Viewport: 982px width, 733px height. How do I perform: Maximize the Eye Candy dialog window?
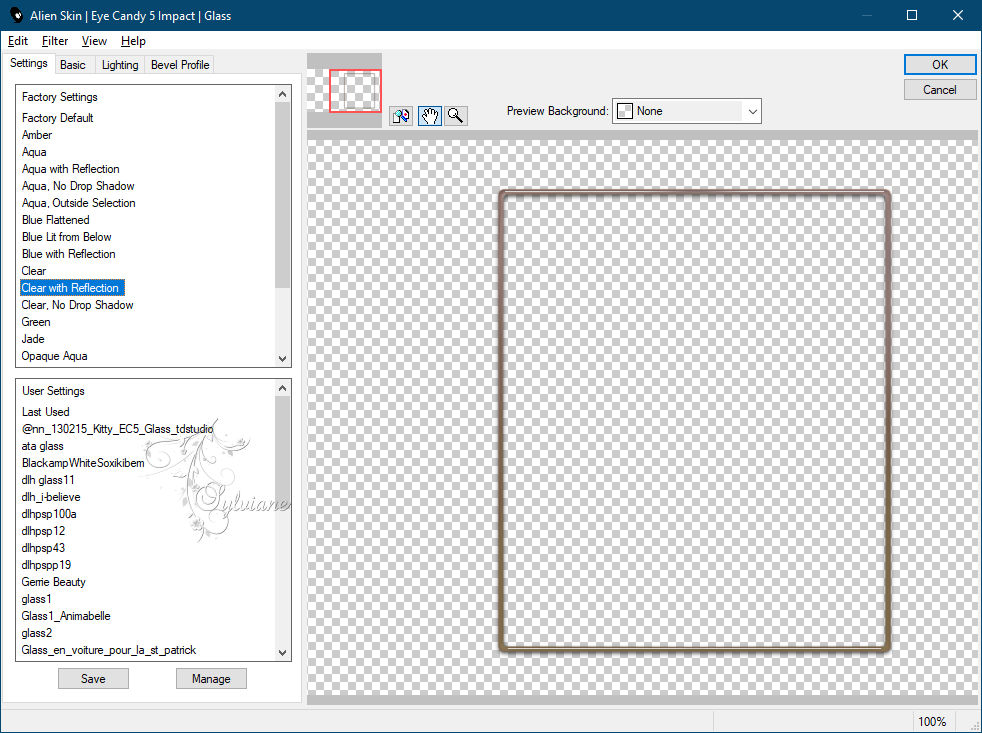coord(912,15)
